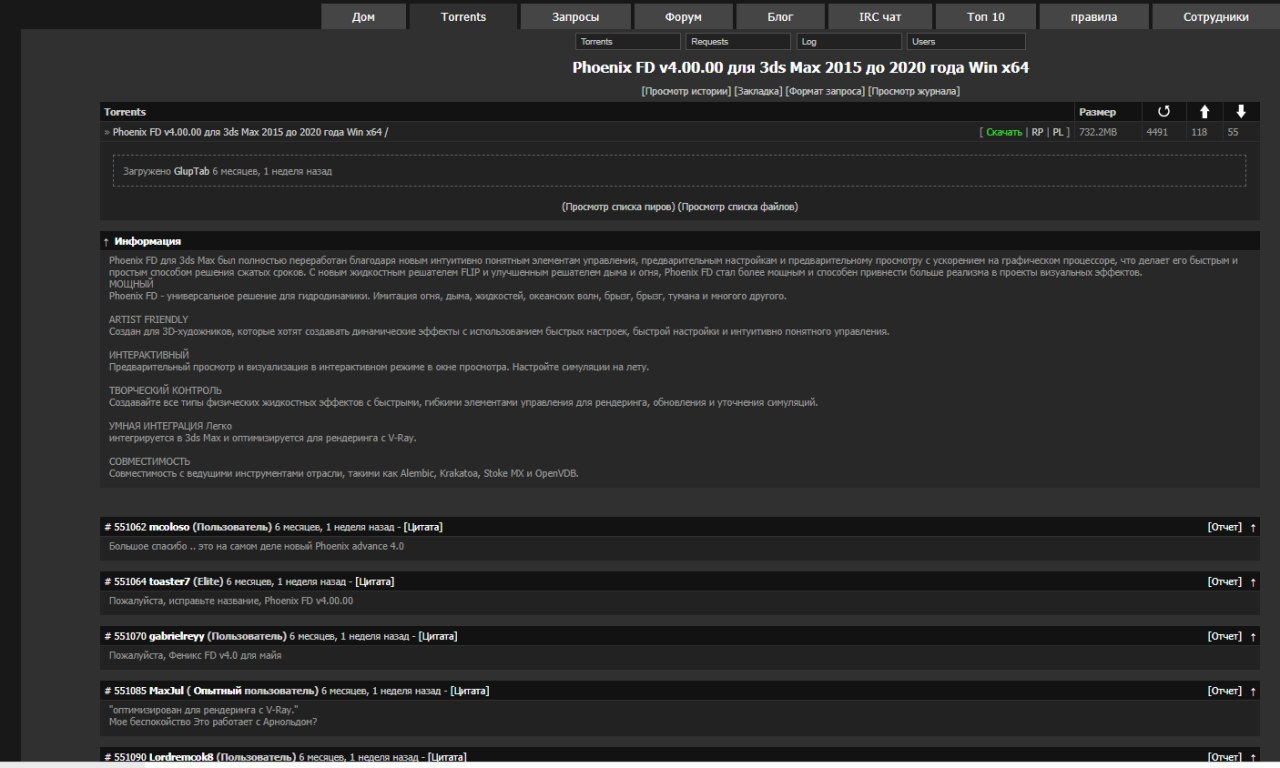Open post number 551085 permalink

pyautogui.click(x=125, y=691)
